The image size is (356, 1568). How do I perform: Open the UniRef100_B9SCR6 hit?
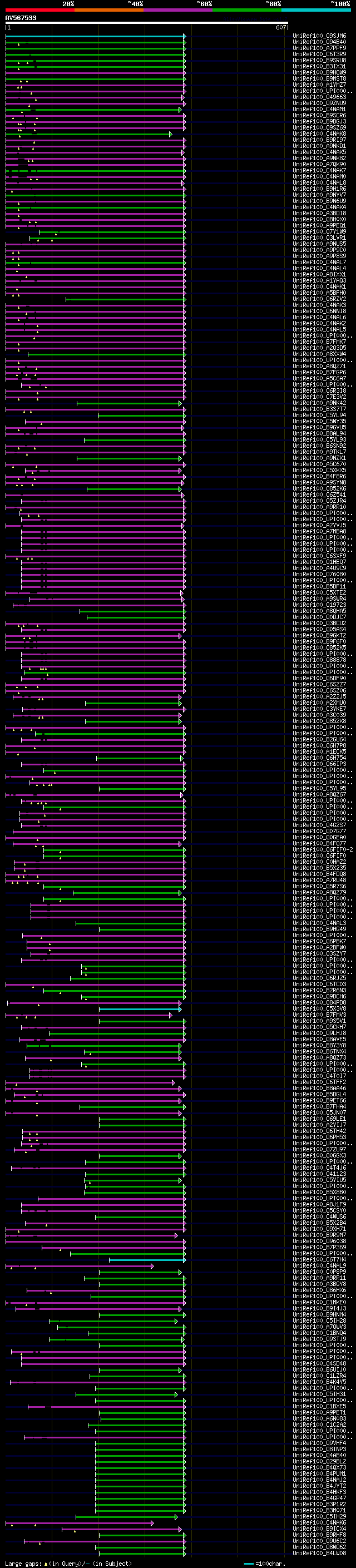(319, 116)
